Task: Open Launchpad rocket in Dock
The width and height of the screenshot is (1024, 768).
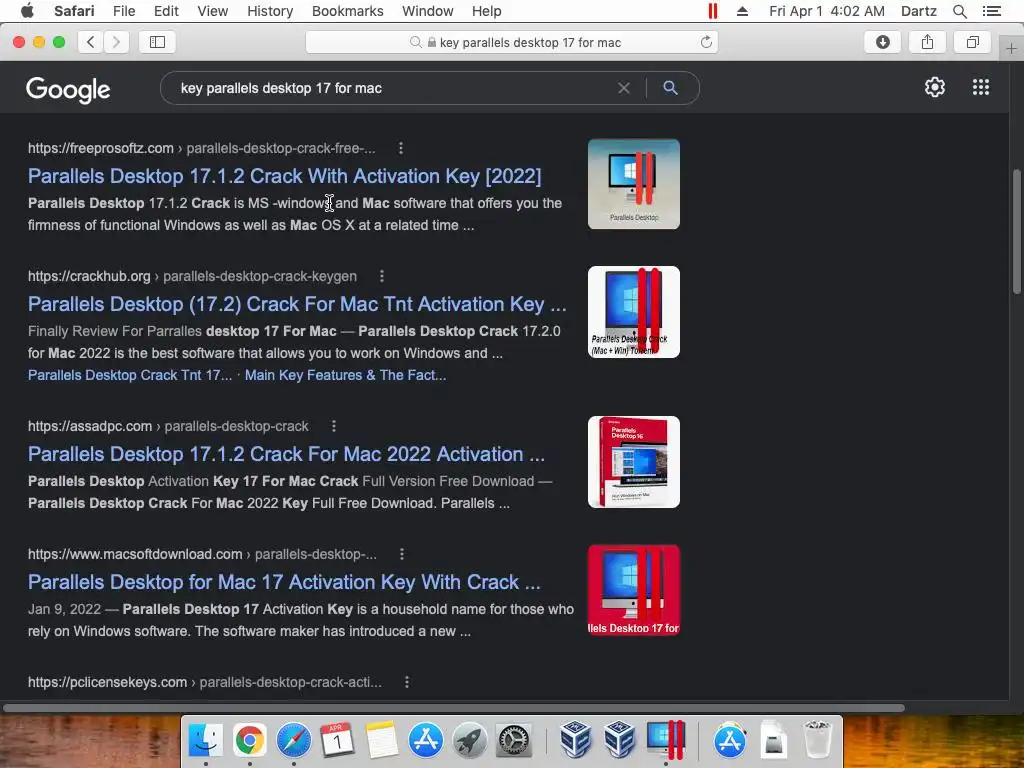Action: (470, 740)
